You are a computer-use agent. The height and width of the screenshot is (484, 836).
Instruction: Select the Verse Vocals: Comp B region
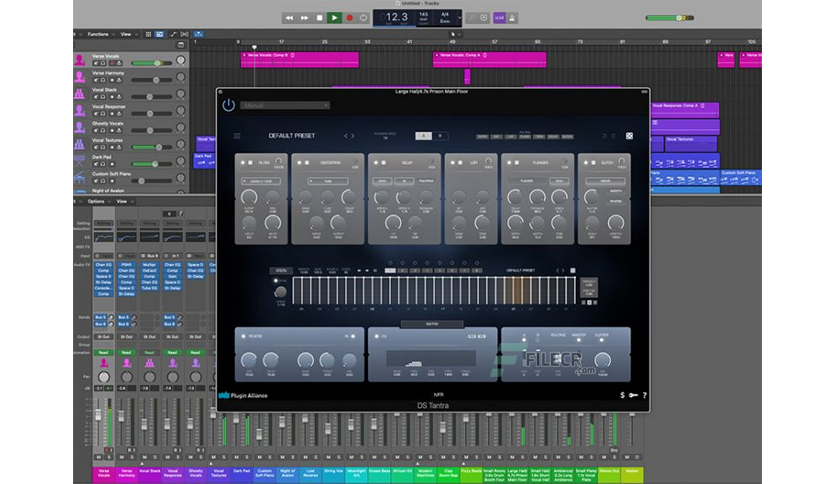pos(300,59)
